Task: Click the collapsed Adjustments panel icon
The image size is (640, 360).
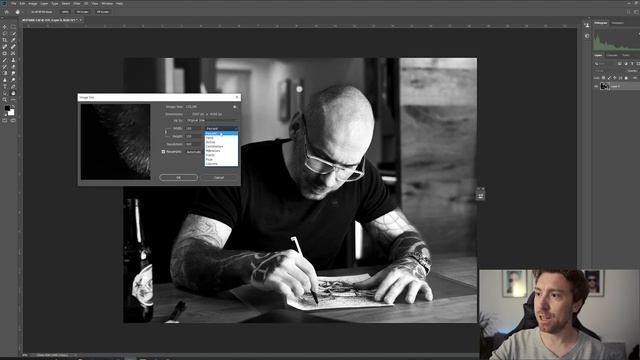Action: [587, 36]
